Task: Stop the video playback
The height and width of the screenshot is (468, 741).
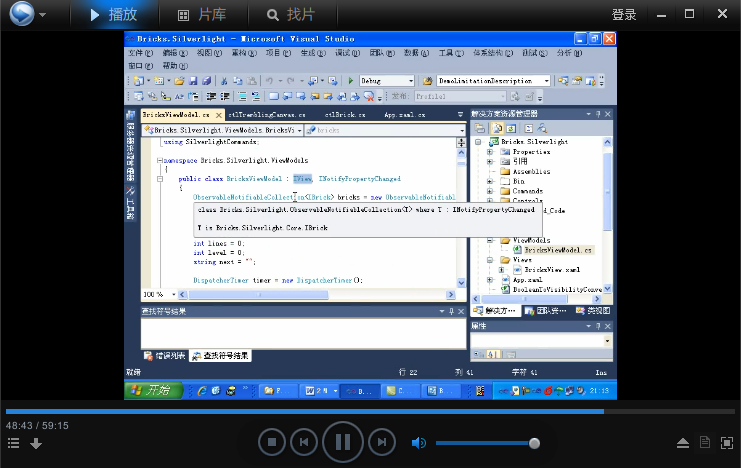Action: (272, 441)
